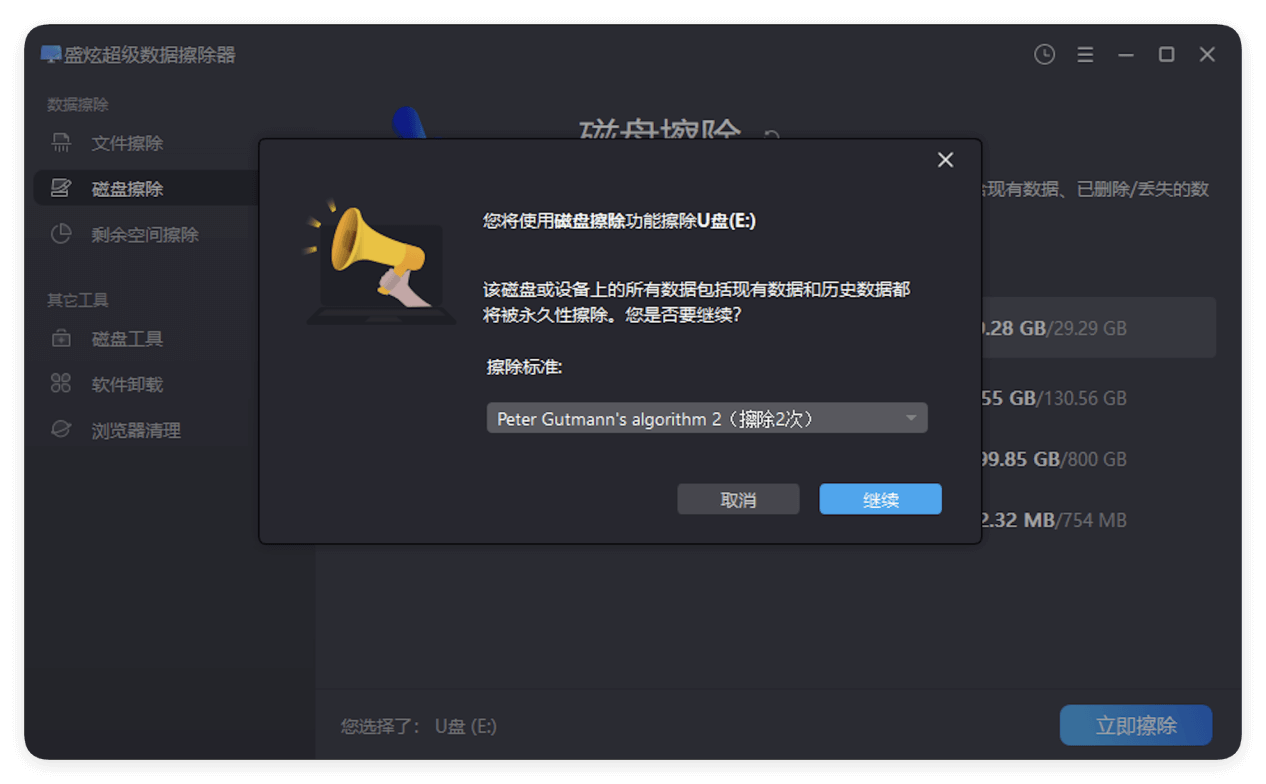Click the selected U盘 (E:) label
This screenshot has height=784, width=1266.
[463, 726]
